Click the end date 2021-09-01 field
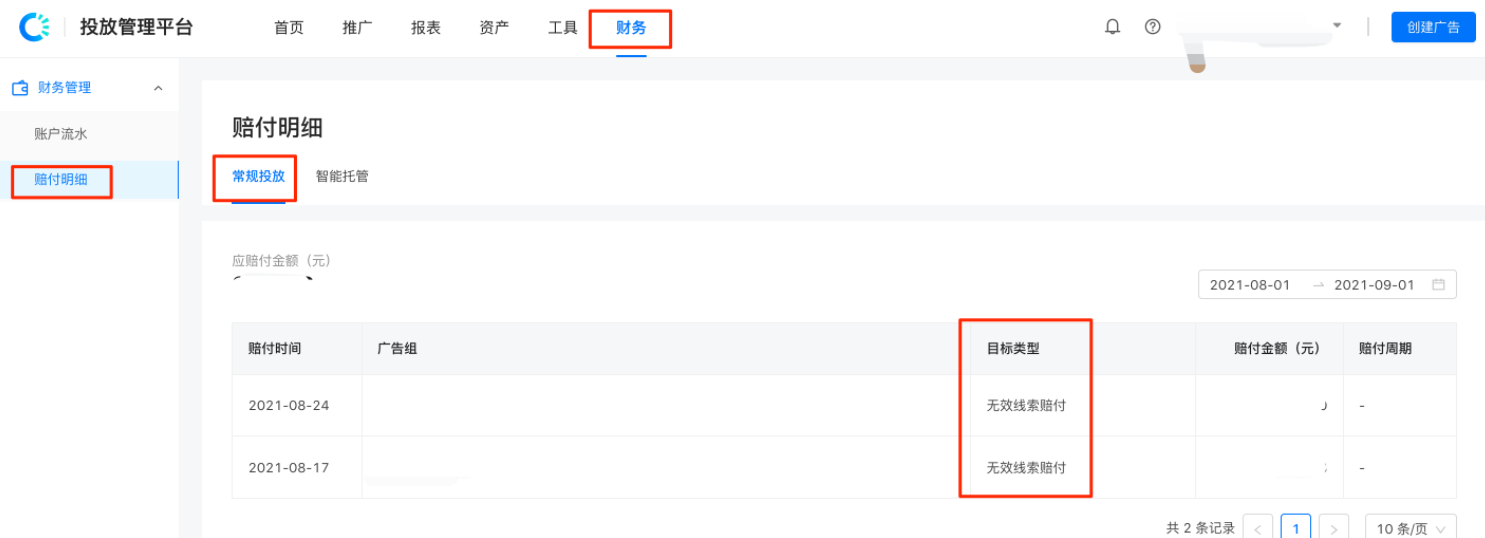 pyautogui.click(x=1374, y=285)
